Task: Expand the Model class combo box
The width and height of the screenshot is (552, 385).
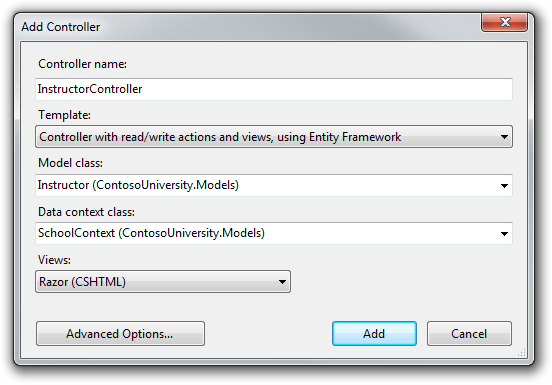Action: pyautogui.click(x=274, y=185)
